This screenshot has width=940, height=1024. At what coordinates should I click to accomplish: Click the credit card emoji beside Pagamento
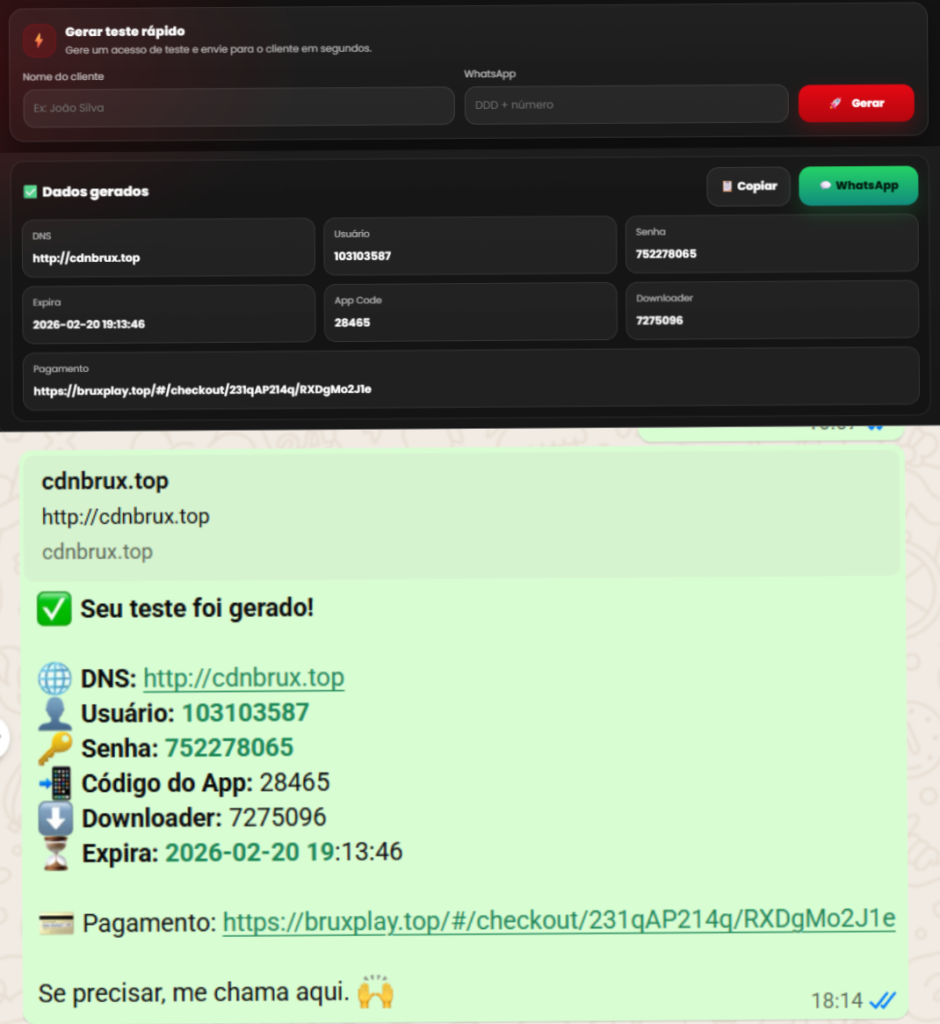(x=56, y=923)
